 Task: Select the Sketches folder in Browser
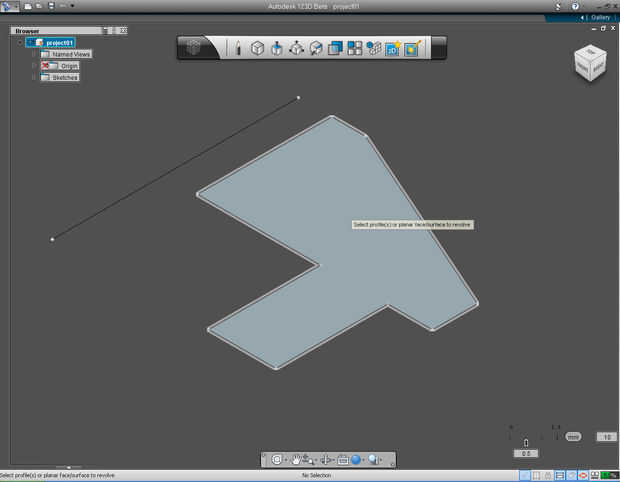[60, 77]
